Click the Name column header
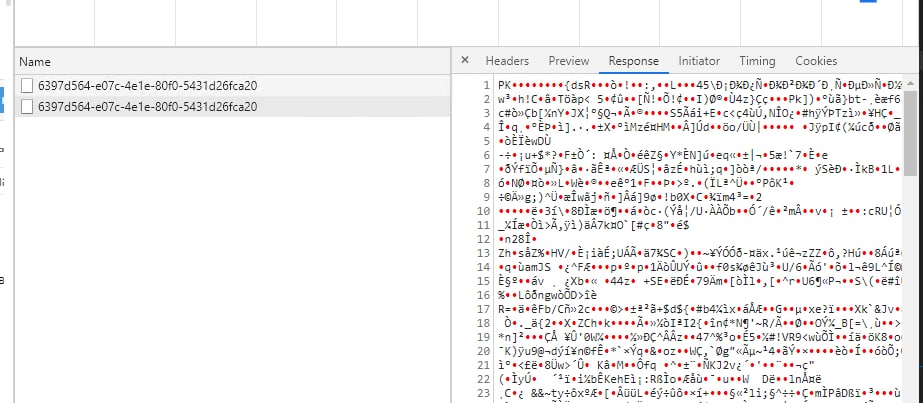 point(233,62)
